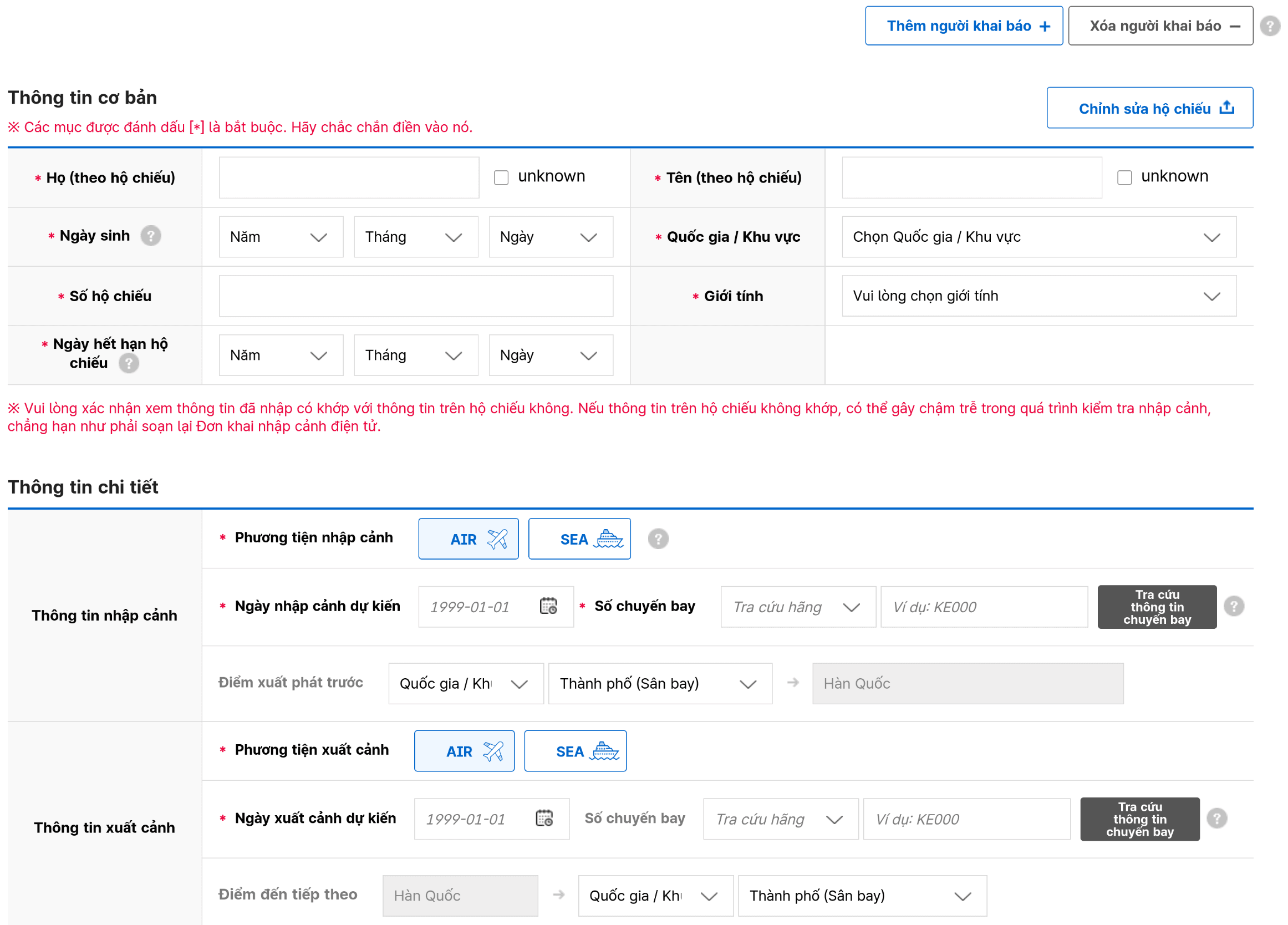The image size is (1288, 925).
Task: Open Chọn Quốc gia / Khu vực dropdown
Action: click(1038, 237)
